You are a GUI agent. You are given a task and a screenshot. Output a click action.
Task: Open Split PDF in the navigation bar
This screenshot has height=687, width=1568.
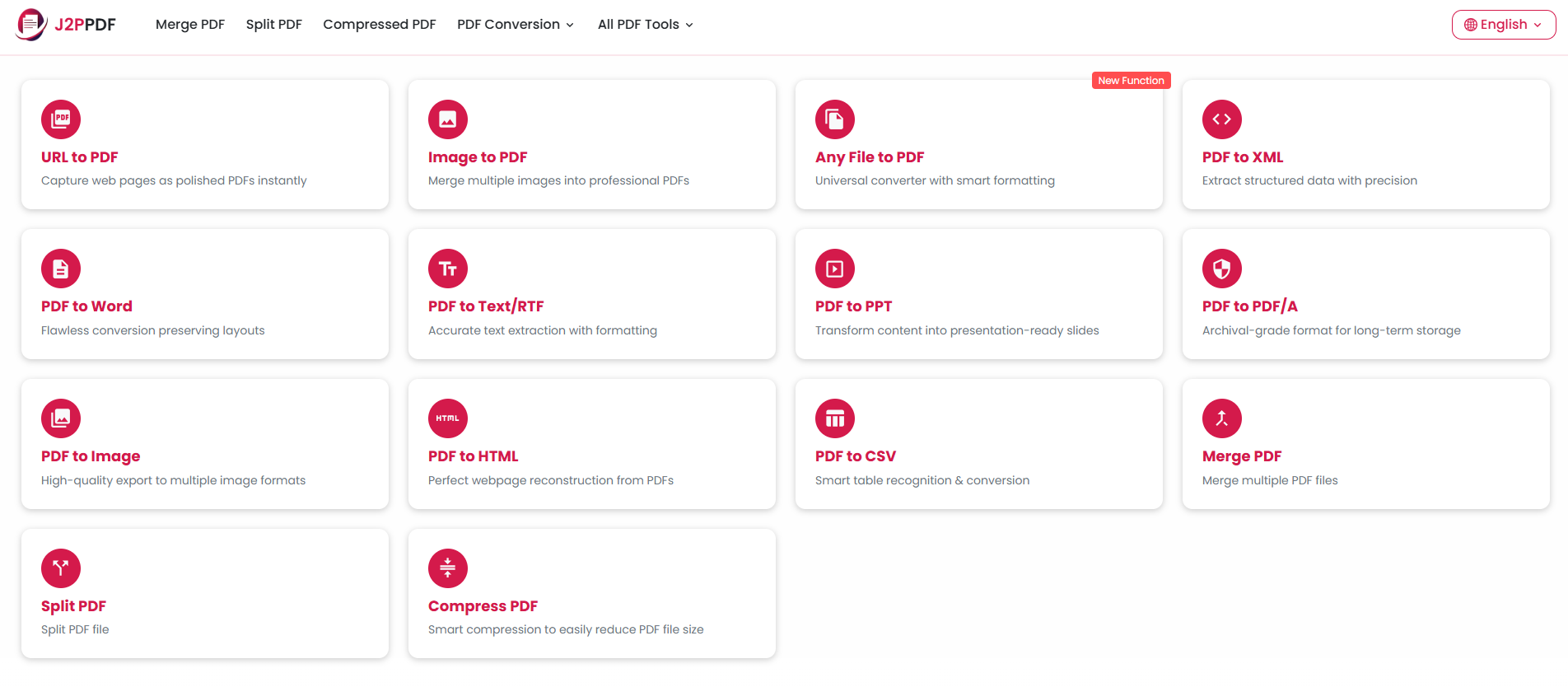274,25
